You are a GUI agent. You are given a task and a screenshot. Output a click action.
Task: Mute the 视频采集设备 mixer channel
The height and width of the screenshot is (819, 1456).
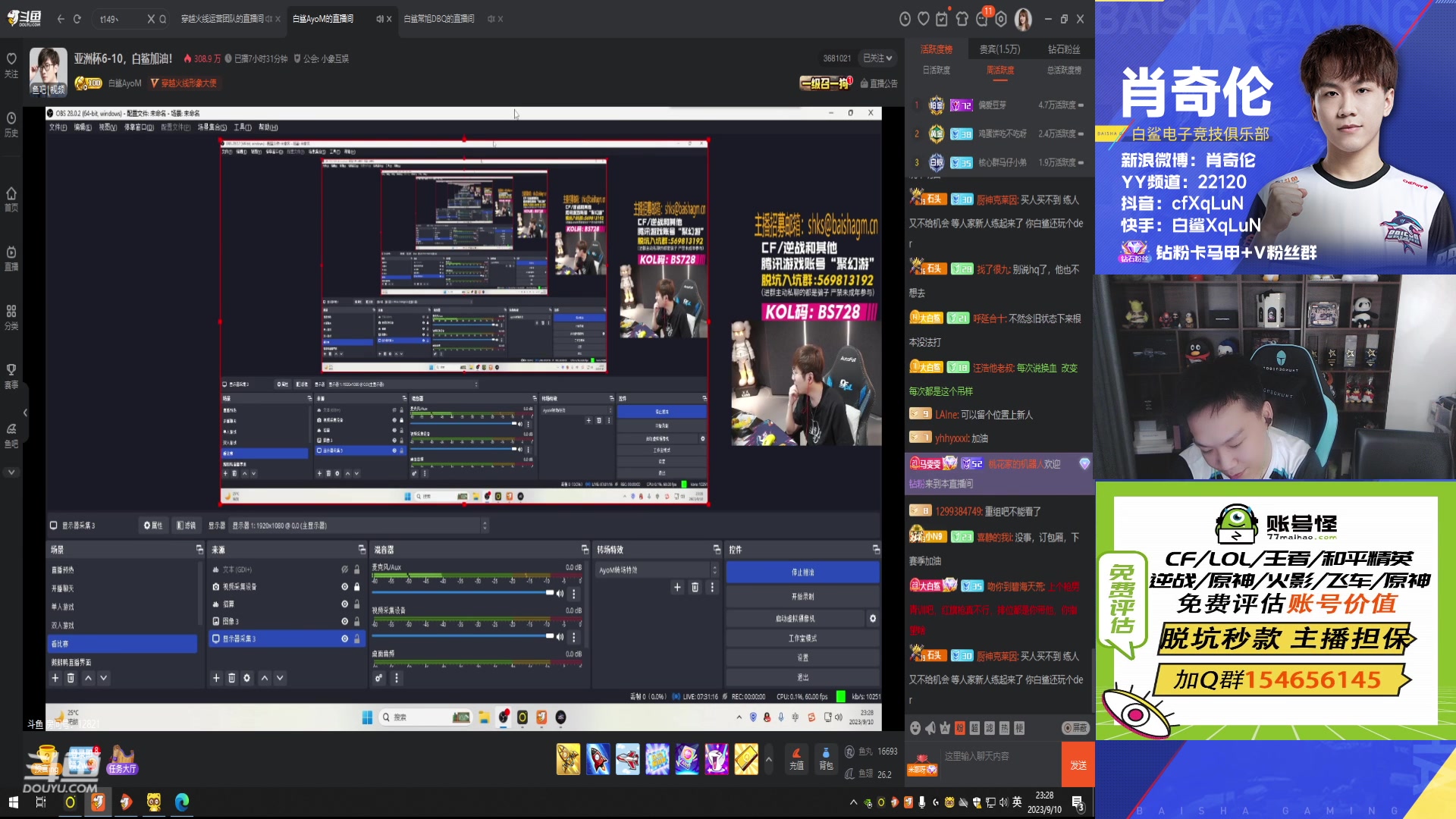click(x=560, y=636)
